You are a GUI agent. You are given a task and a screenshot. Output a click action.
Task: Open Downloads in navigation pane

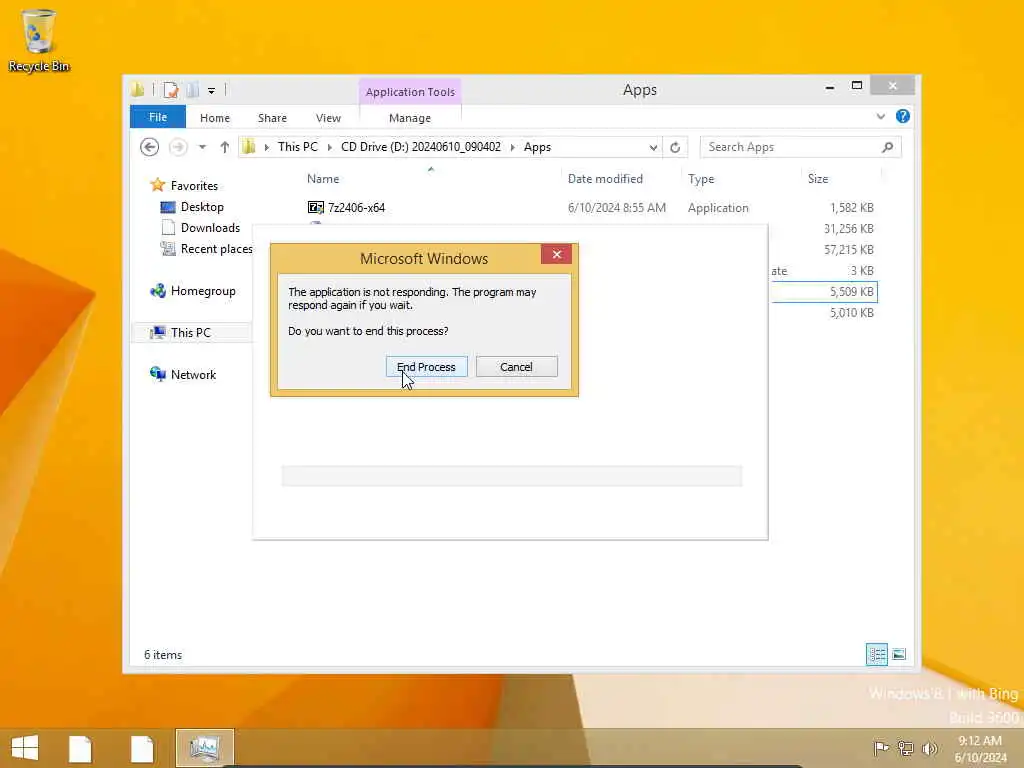tap(210, 227)
